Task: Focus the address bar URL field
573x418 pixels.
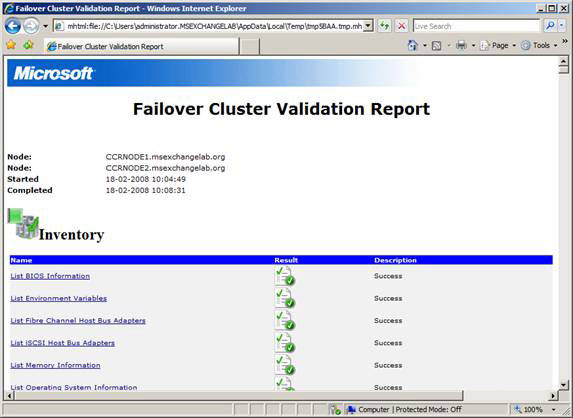Action: pos(215,26)
